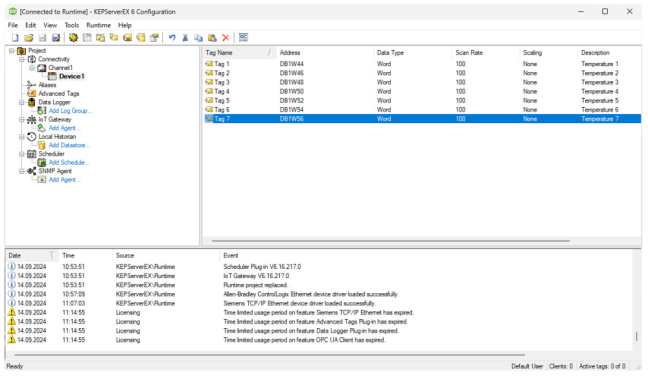Click the New Tag Group toolbar icon
The image size is (648, 376).
[x=100, y=38]
